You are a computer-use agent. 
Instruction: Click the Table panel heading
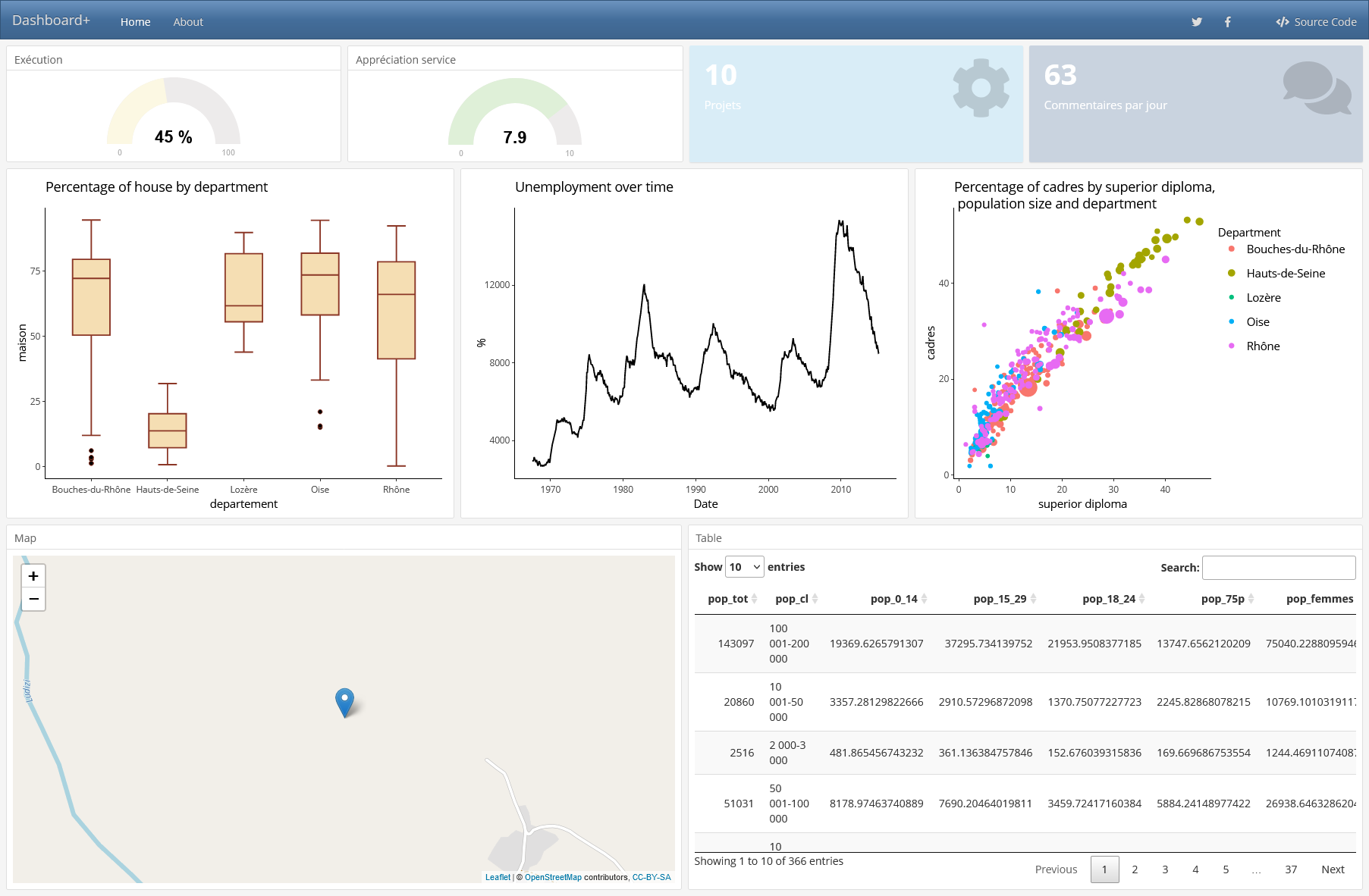pyautogui.click(x=708, y=538)
